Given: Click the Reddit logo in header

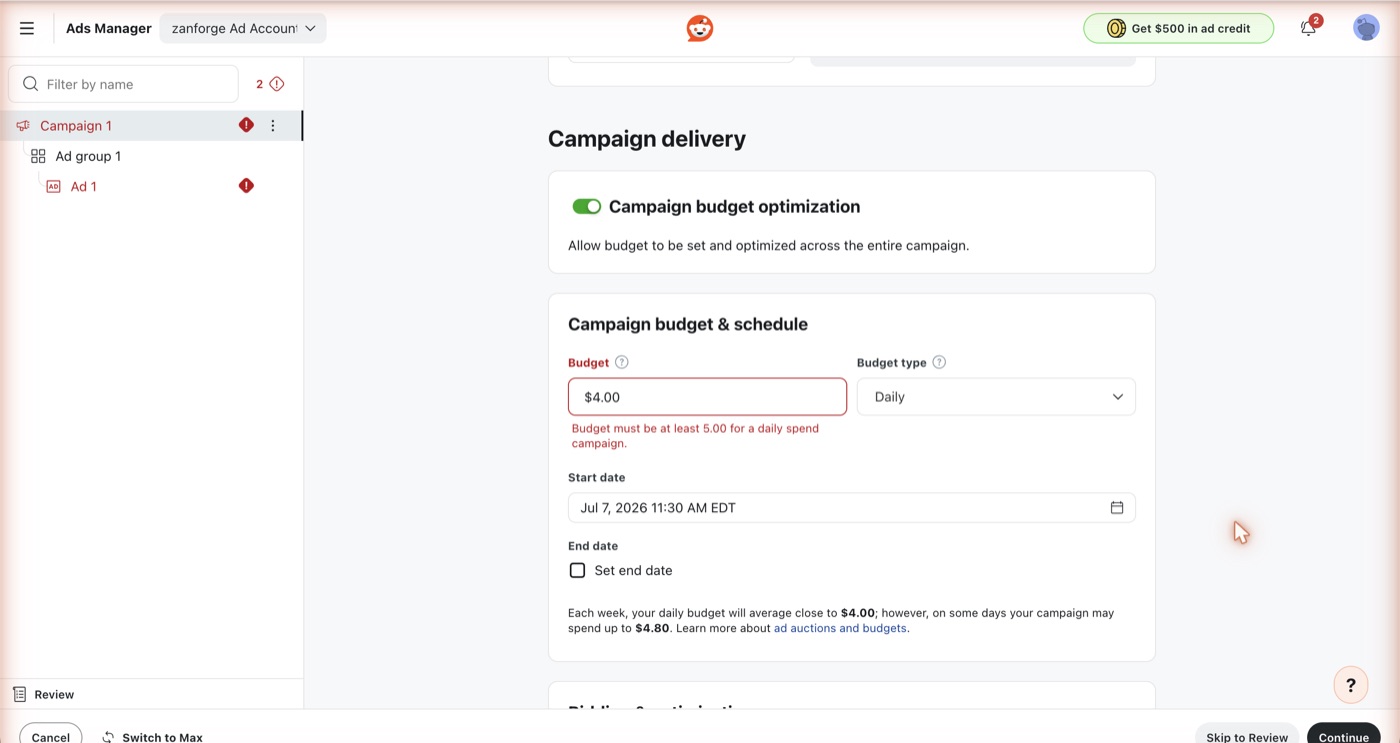Looking at the screenshot, I should point(700,28).
